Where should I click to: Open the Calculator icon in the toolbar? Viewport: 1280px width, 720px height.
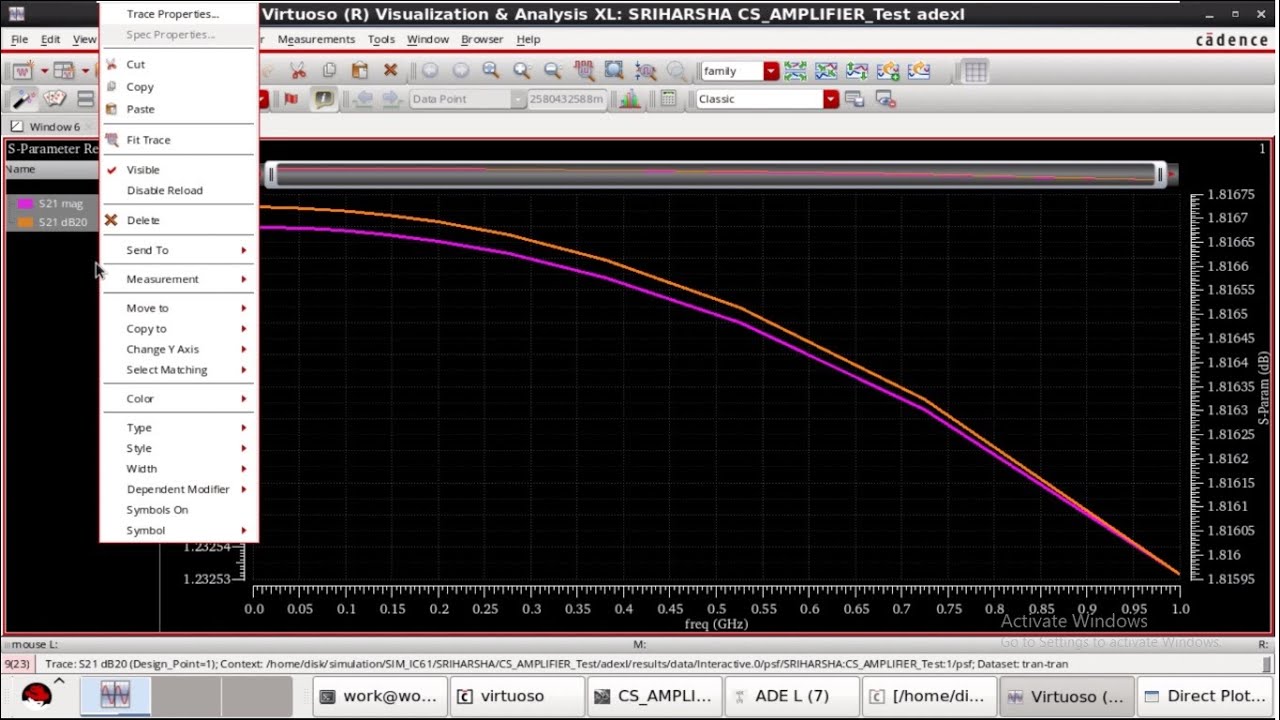(668, 99)
